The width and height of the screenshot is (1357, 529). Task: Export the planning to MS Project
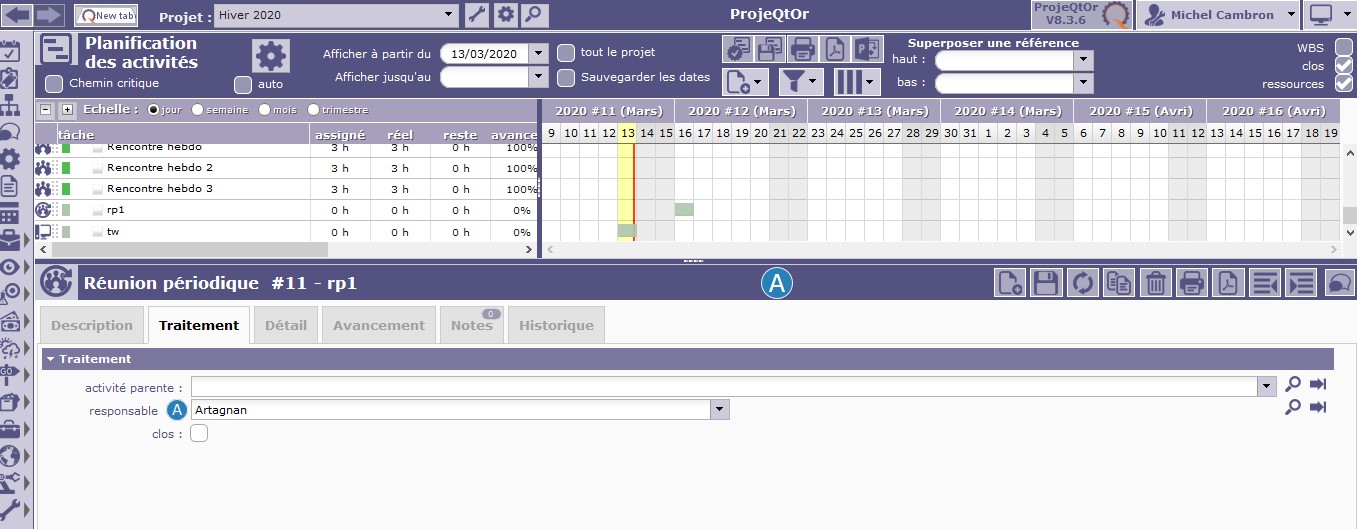point(867,48)
